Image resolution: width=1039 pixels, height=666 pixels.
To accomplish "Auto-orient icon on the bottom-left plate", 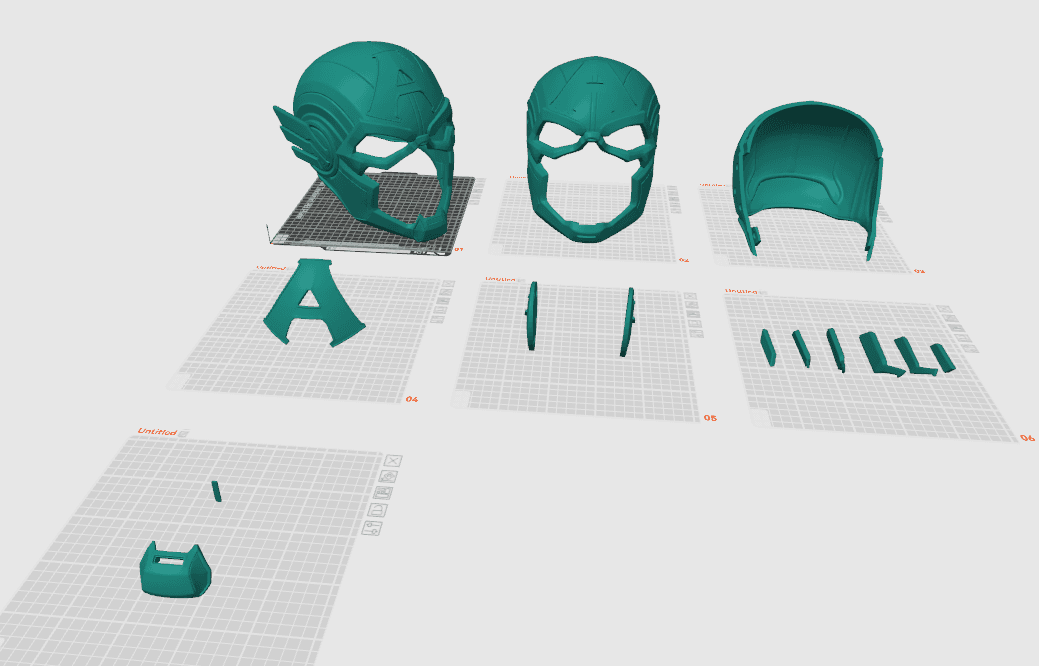I will 389,476.
